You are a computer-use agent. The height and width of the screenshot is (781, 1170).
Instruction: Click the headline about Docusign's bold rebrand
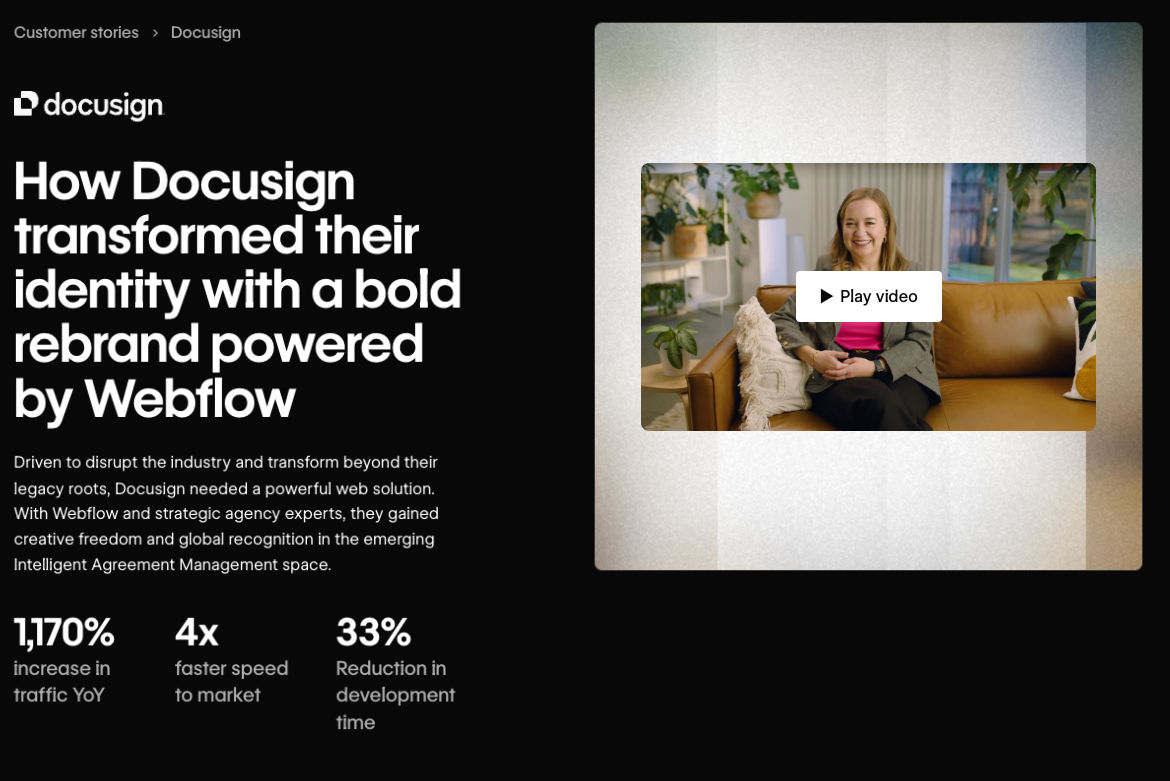[x=237, y=289]
